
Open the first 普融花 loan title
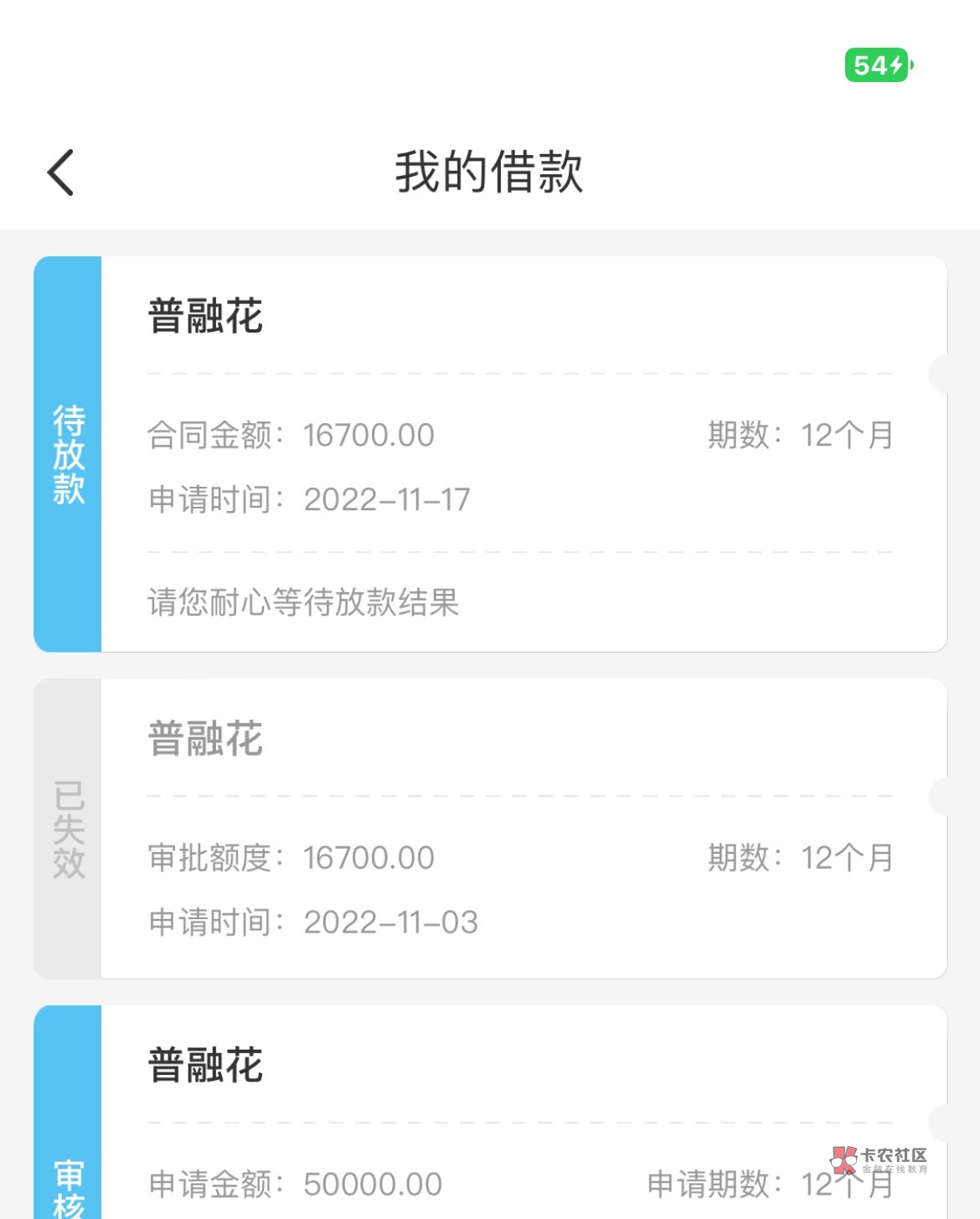pos(205,317)
